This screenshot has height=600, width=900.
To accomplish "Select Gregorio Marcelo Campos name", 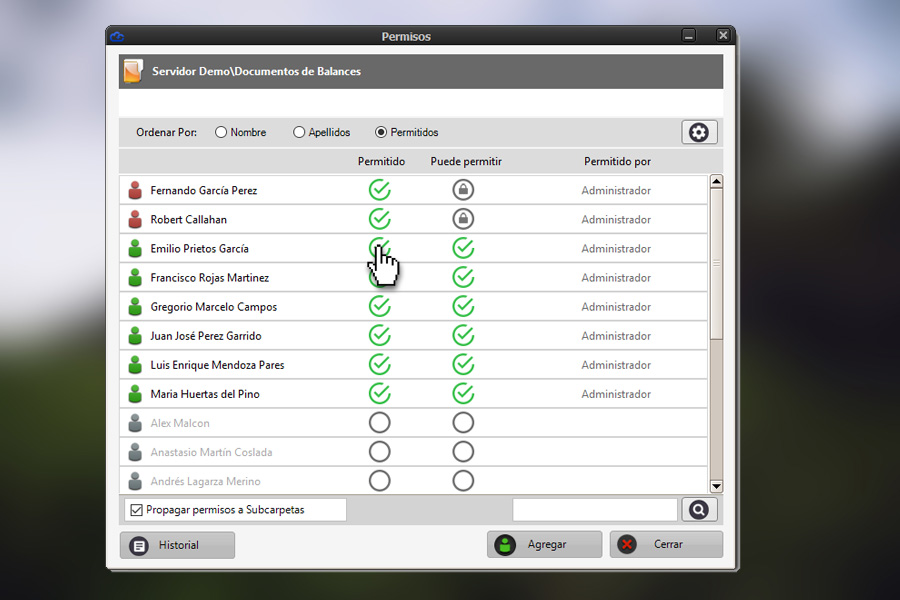I will [x=214, y=307].
